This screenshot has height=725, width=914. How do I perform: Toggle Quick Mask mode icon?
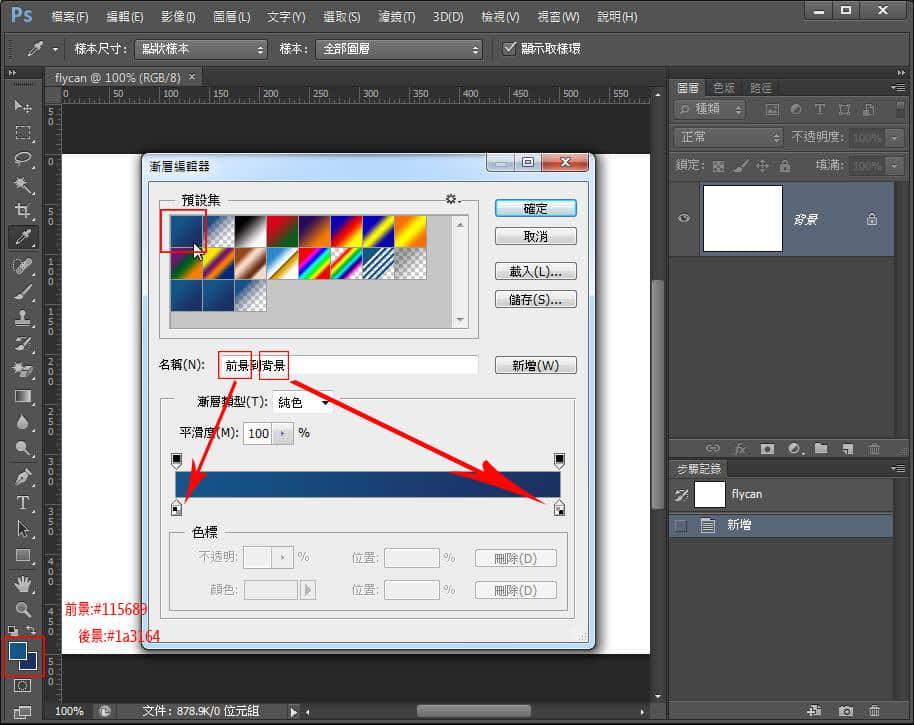[22, 685]
